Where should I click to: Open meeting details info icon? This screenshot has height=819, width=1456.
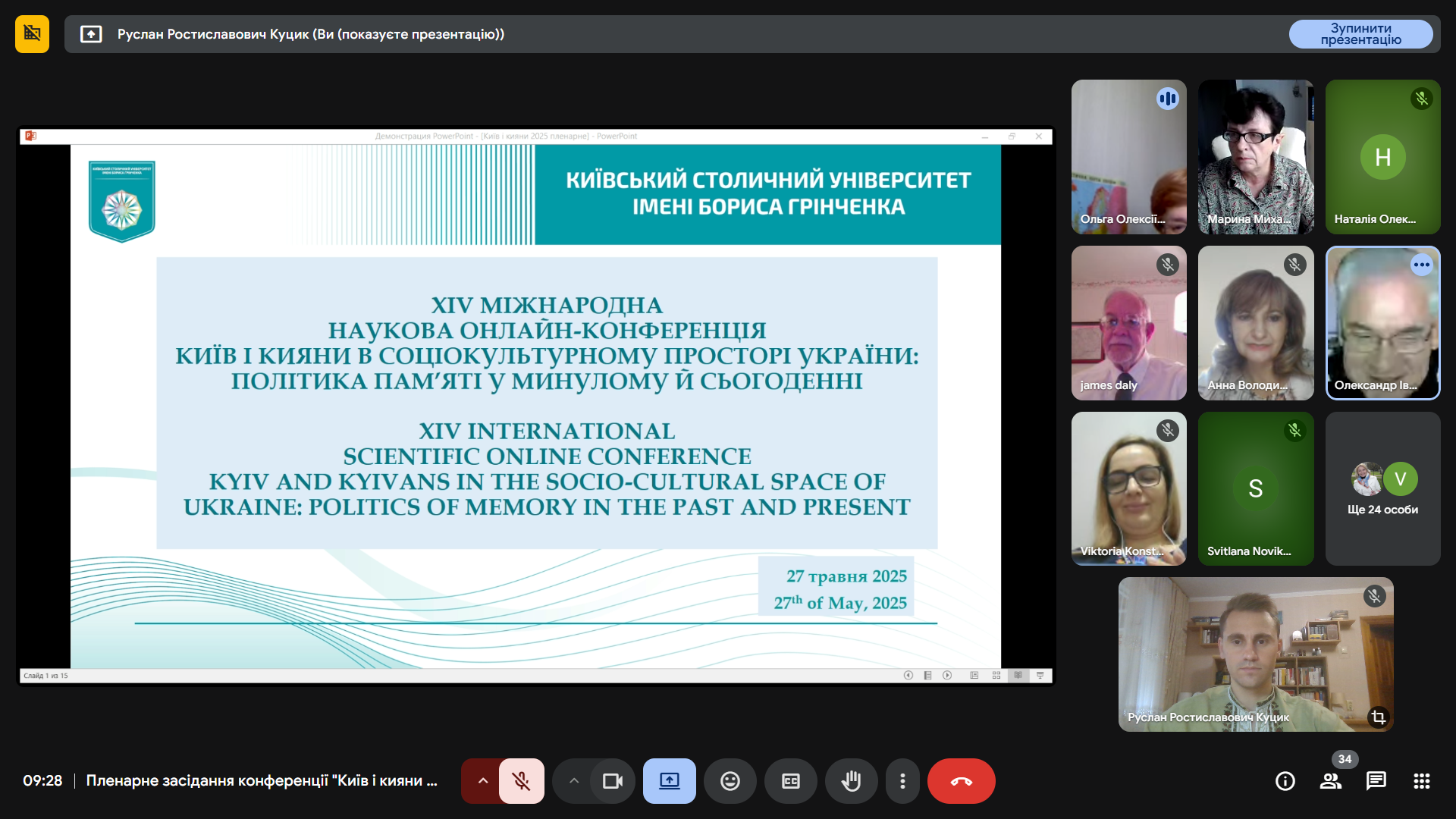click(1285, 781)
